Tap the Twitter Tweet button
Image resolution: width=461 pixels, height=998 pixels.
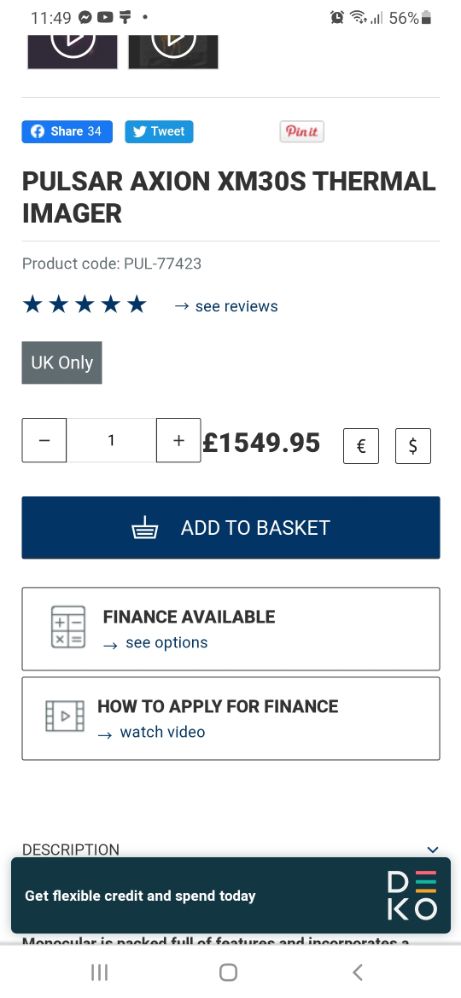click(x=159, y=132)
